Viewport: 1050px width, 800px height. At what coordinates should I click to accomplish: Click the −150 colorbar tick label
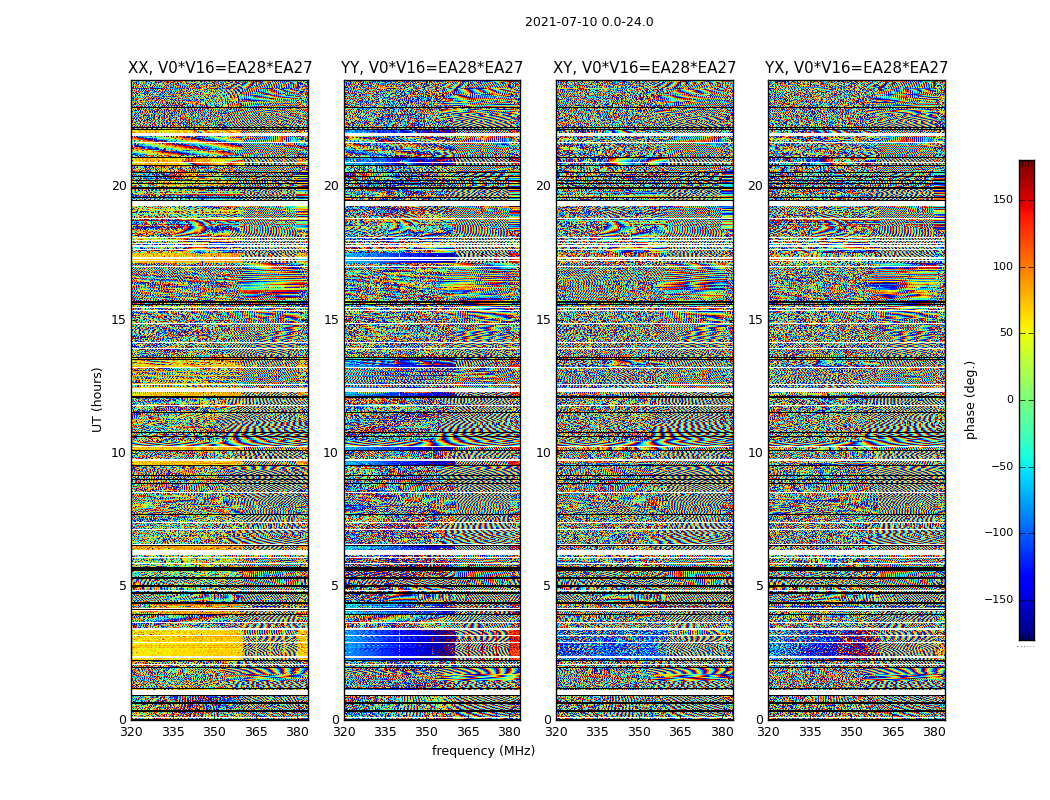[998, 599]
